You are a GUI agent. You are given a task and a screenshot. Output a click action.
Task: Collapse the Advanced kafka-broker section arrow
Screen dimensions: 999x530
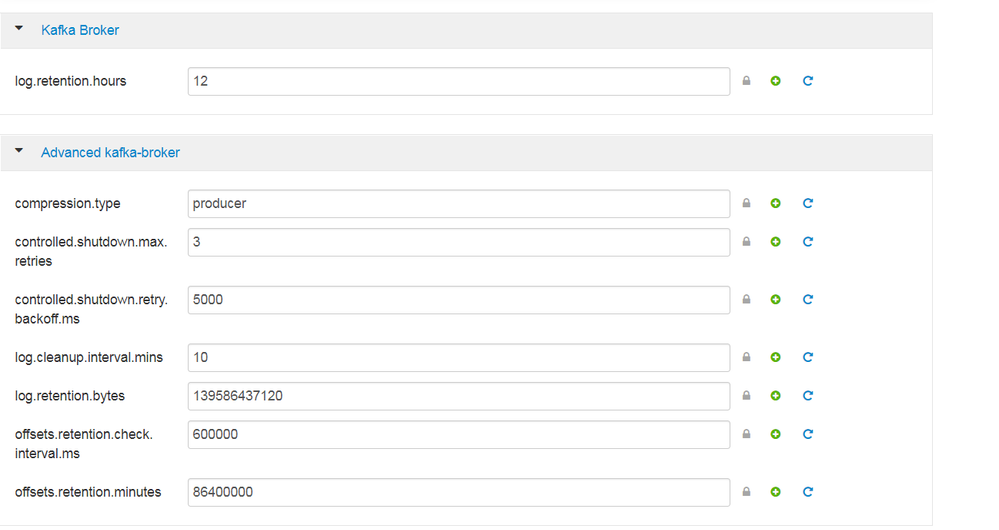click(x=19, y=152)
